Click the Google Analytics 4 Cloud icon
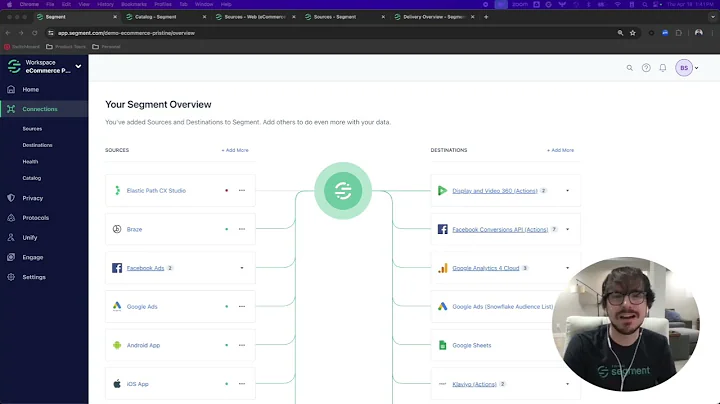Image resolution: width=720 pixels, height=404 pixels. coord(442,268)
